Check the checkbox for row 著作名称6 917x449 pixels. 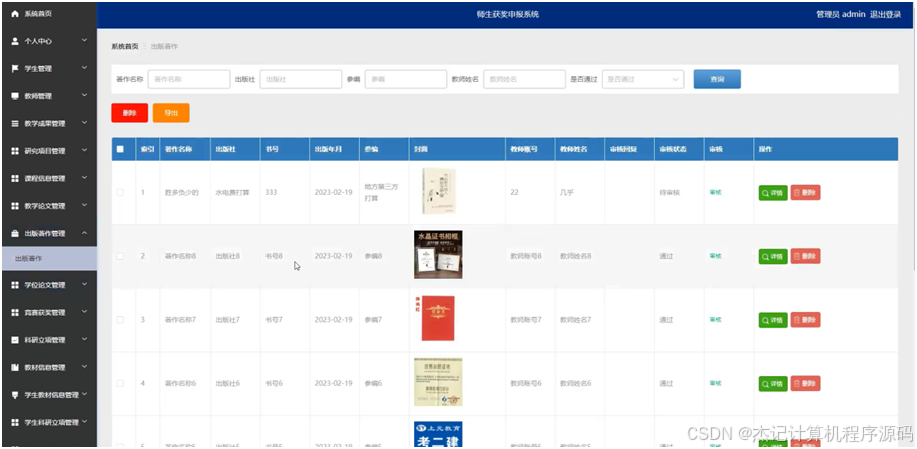(120, 384)
